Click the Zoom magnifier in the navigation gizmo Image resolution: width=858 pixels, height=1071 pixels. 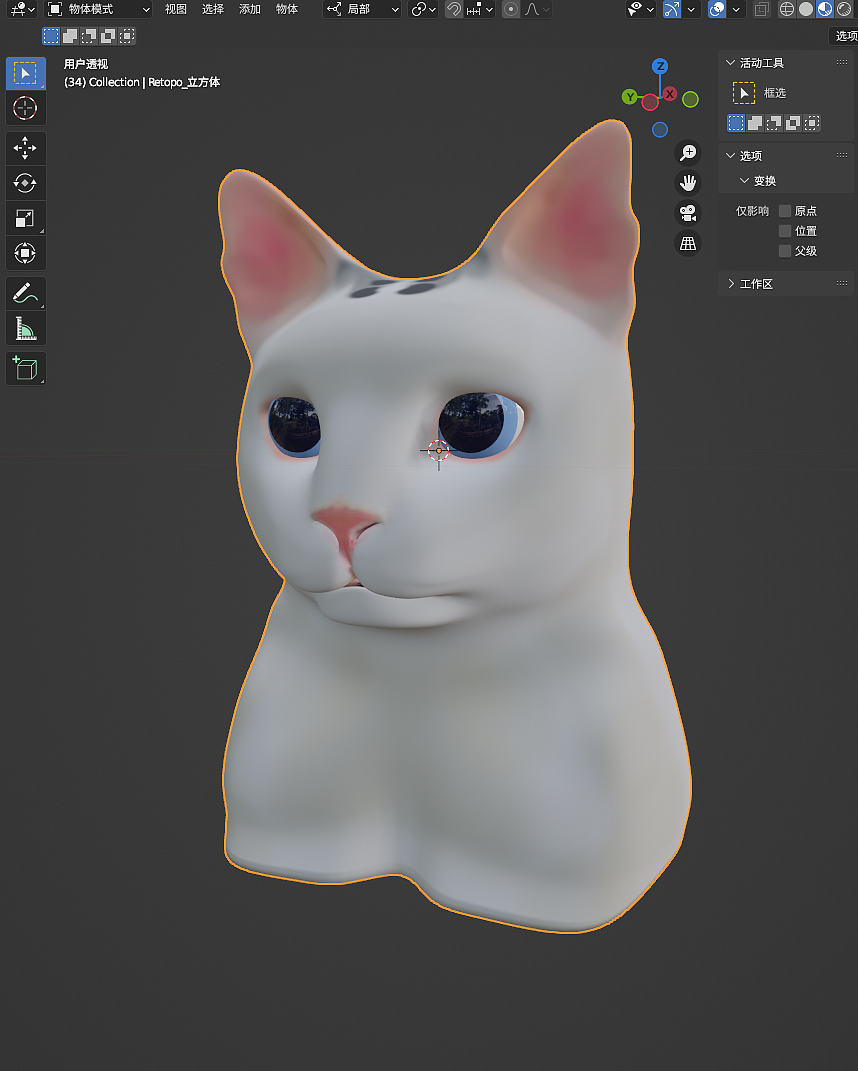pos(688,152)
